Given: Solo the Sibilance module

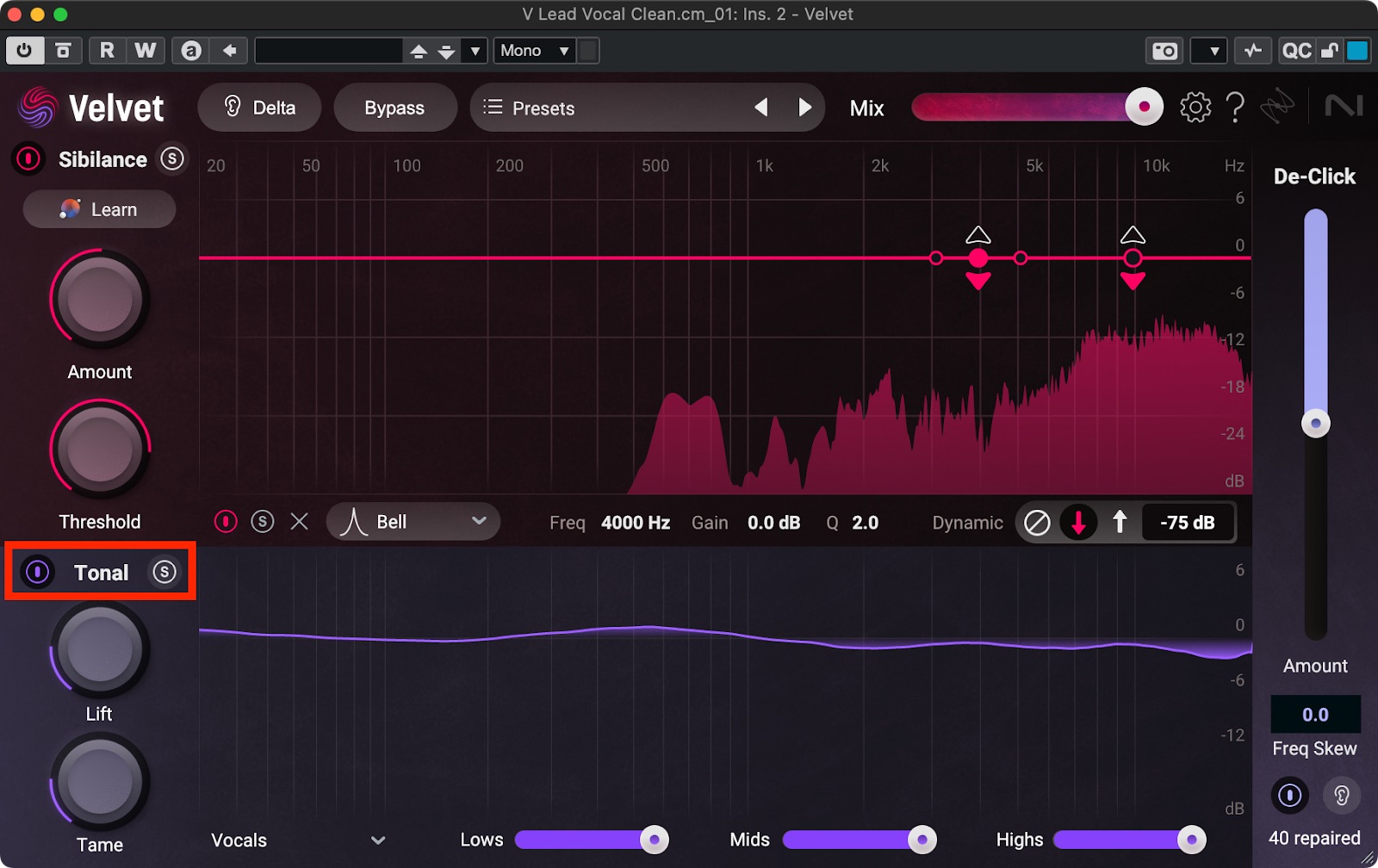Looking at the screenshot, I should 172,159.
